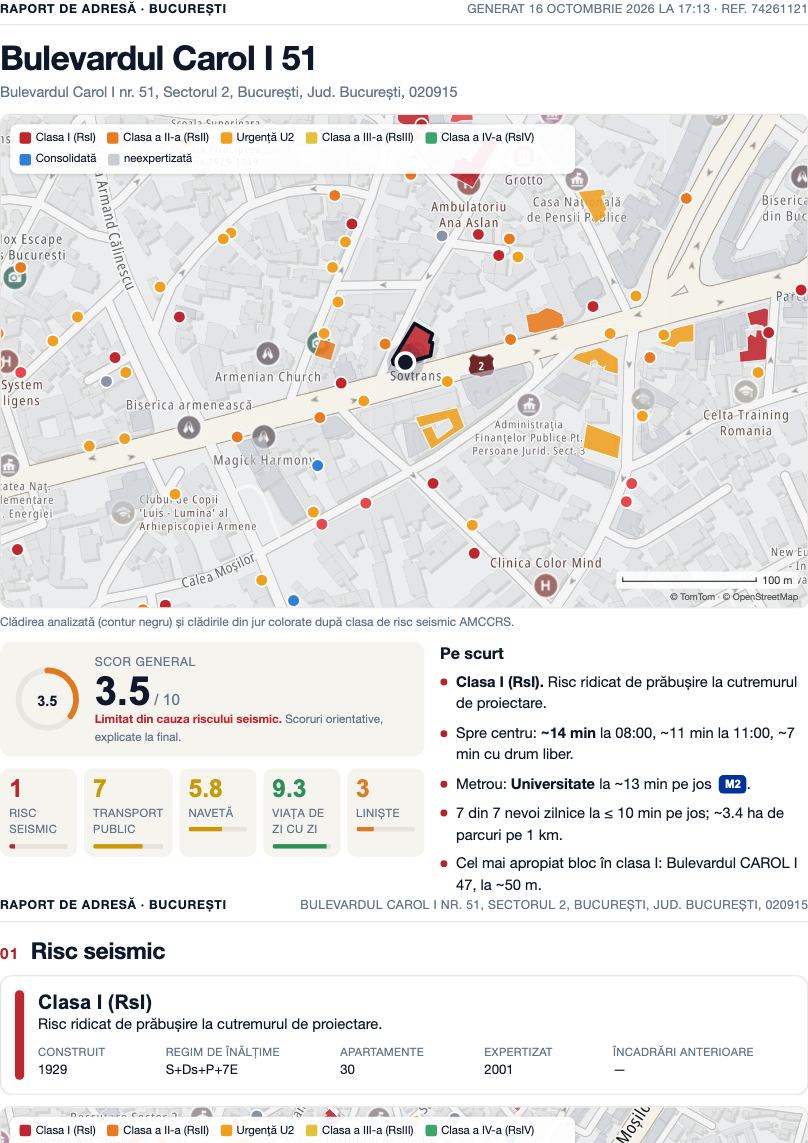Click the black Sovtrans location marker
808x1143 pixels.
(405, 362)
